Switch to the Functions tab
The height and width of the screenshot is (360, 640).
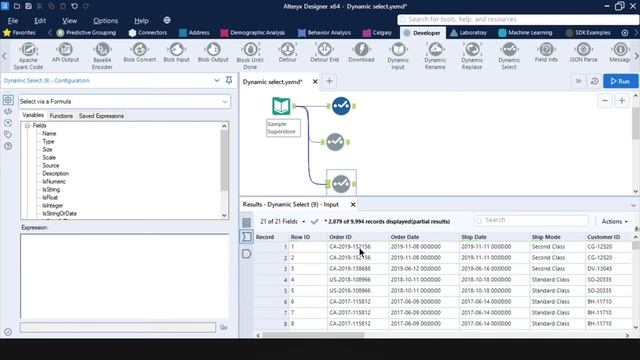click(x=61, y=116)
